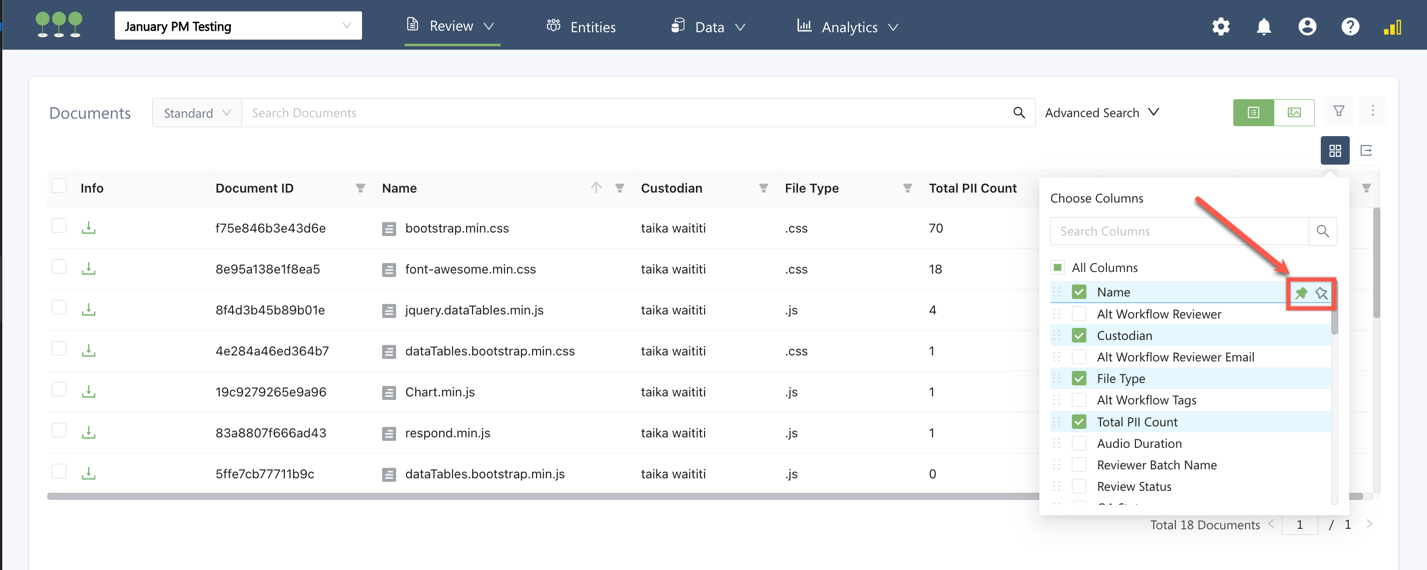Expand the Standard search type dropdown
This screenshot has width=1427, height=570.
pyautogui.click(x=197, y=113)
